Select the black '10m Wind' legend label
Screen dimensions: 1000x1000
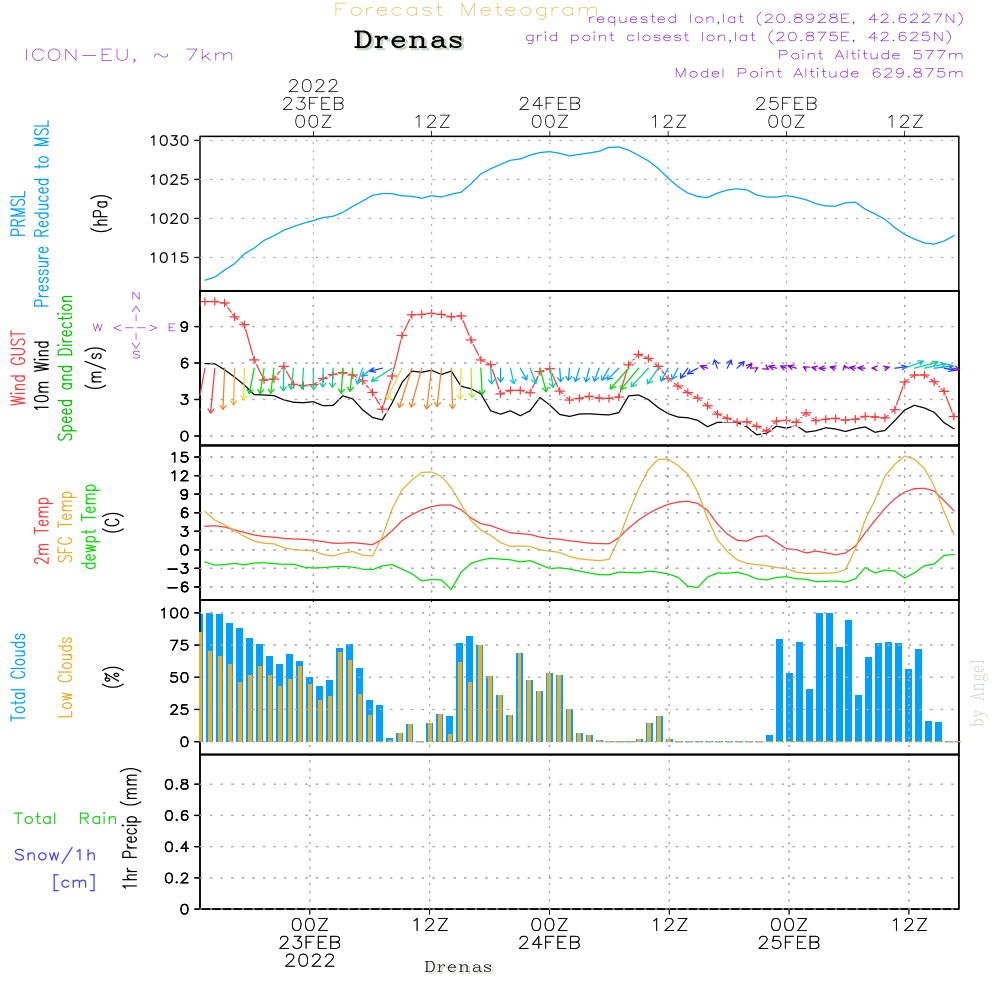click(42, 374)
